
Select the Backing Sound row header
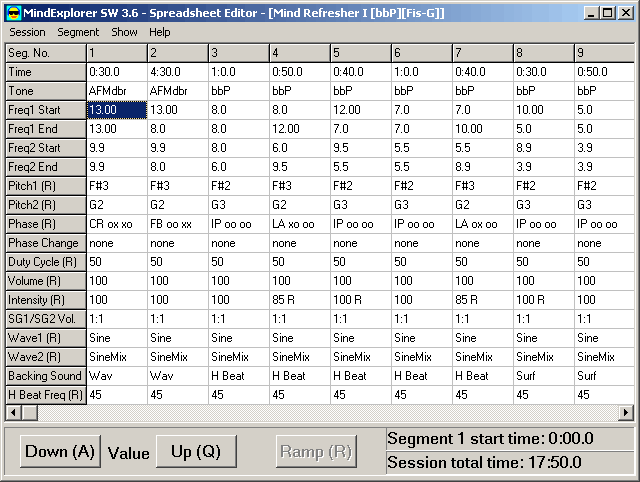[46, 376]
